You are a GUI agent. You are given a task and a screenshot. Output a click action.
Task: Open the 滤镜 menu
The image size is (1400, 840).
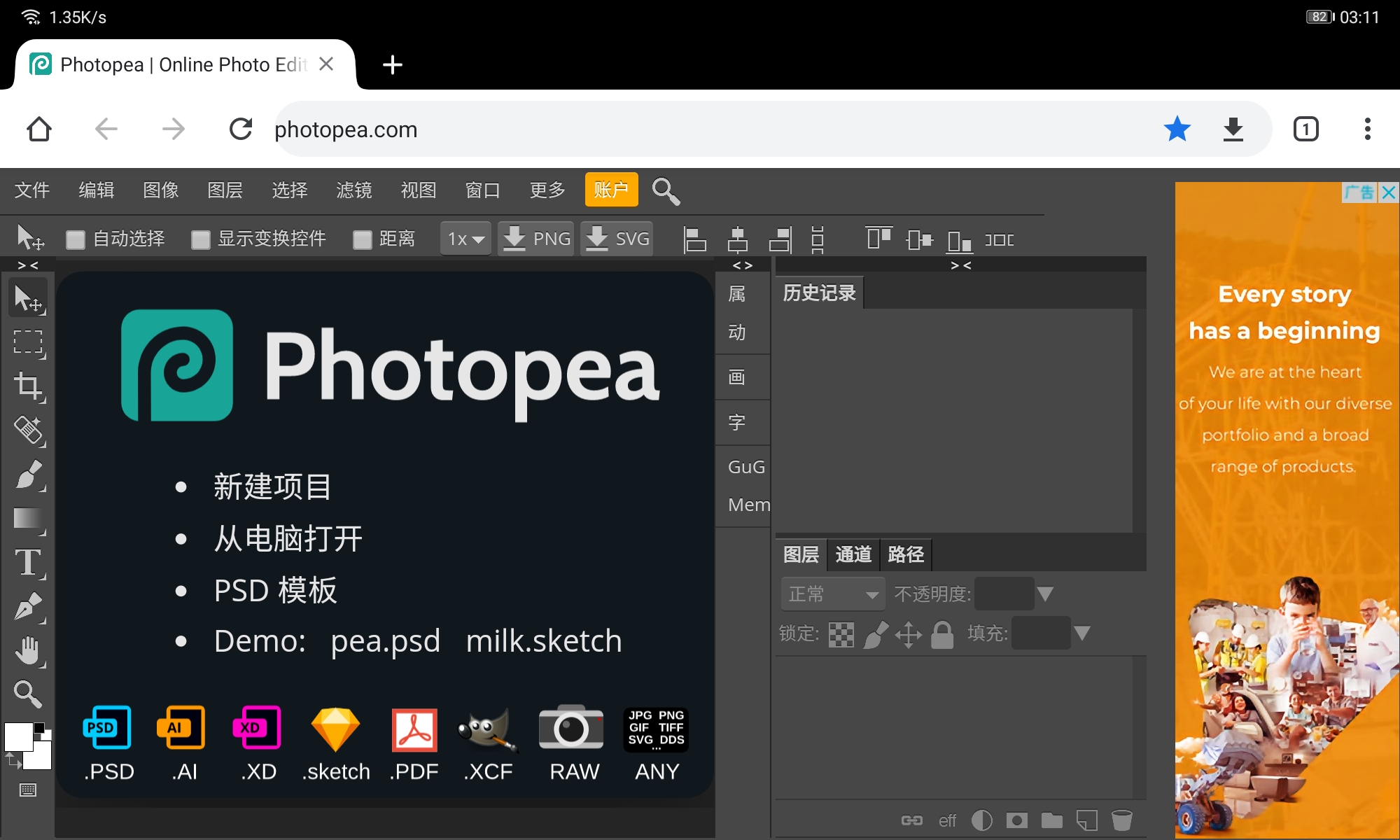(x=354, y=190)
